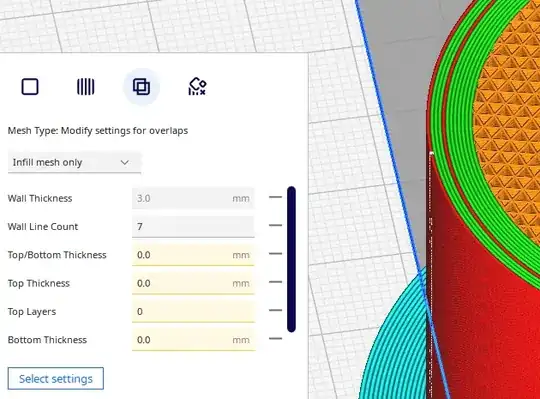The width and height of the screenshot is (540, 399).
Task: Select the Don't support overlaps icon
Action: click(197, 86)
